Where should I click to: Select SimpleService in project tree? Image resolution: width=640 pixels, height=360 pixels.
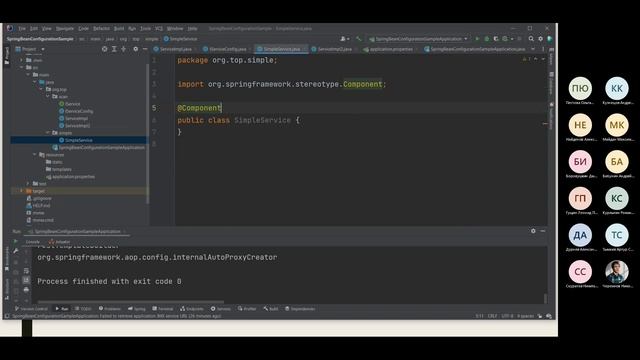click(x=78, y=140)
